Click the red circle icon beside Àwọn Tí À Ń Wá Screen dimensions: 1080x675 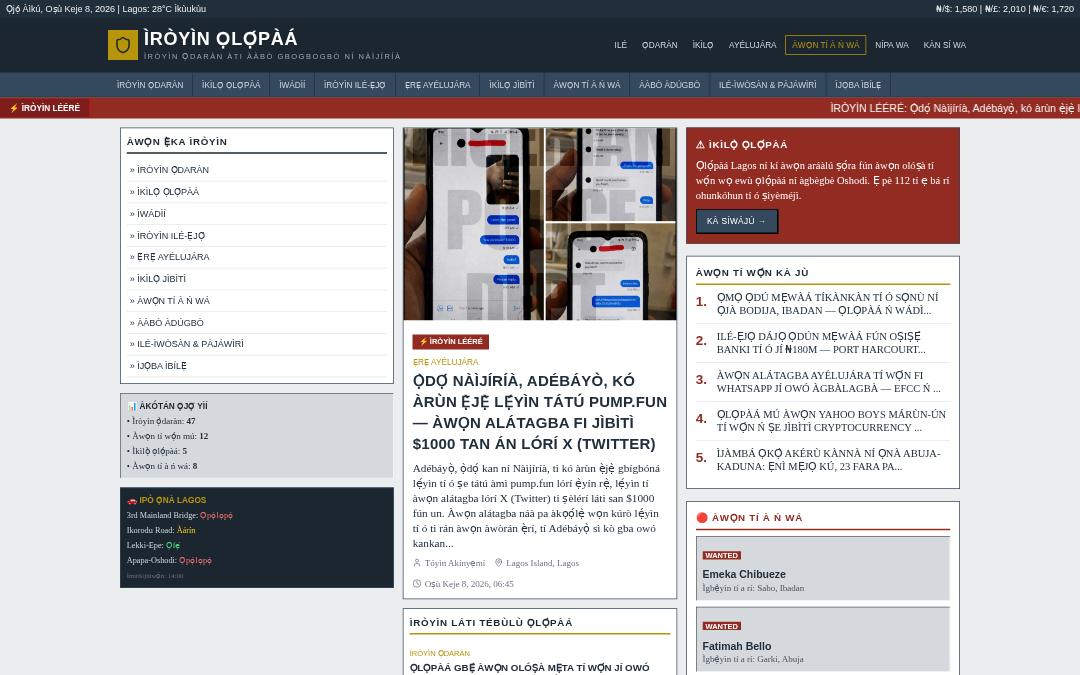click(702, 517)
